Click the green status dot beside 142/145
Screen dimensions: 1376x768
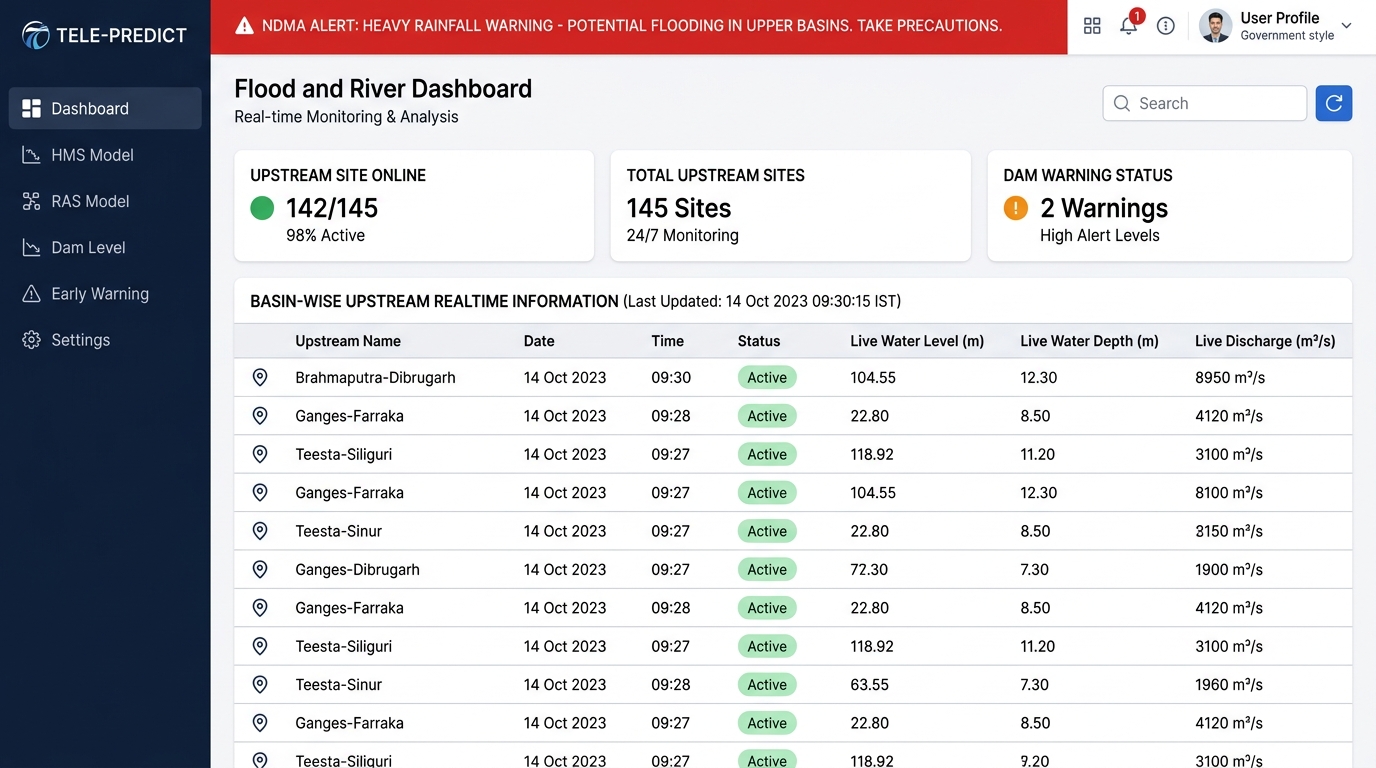pos(262,208)
